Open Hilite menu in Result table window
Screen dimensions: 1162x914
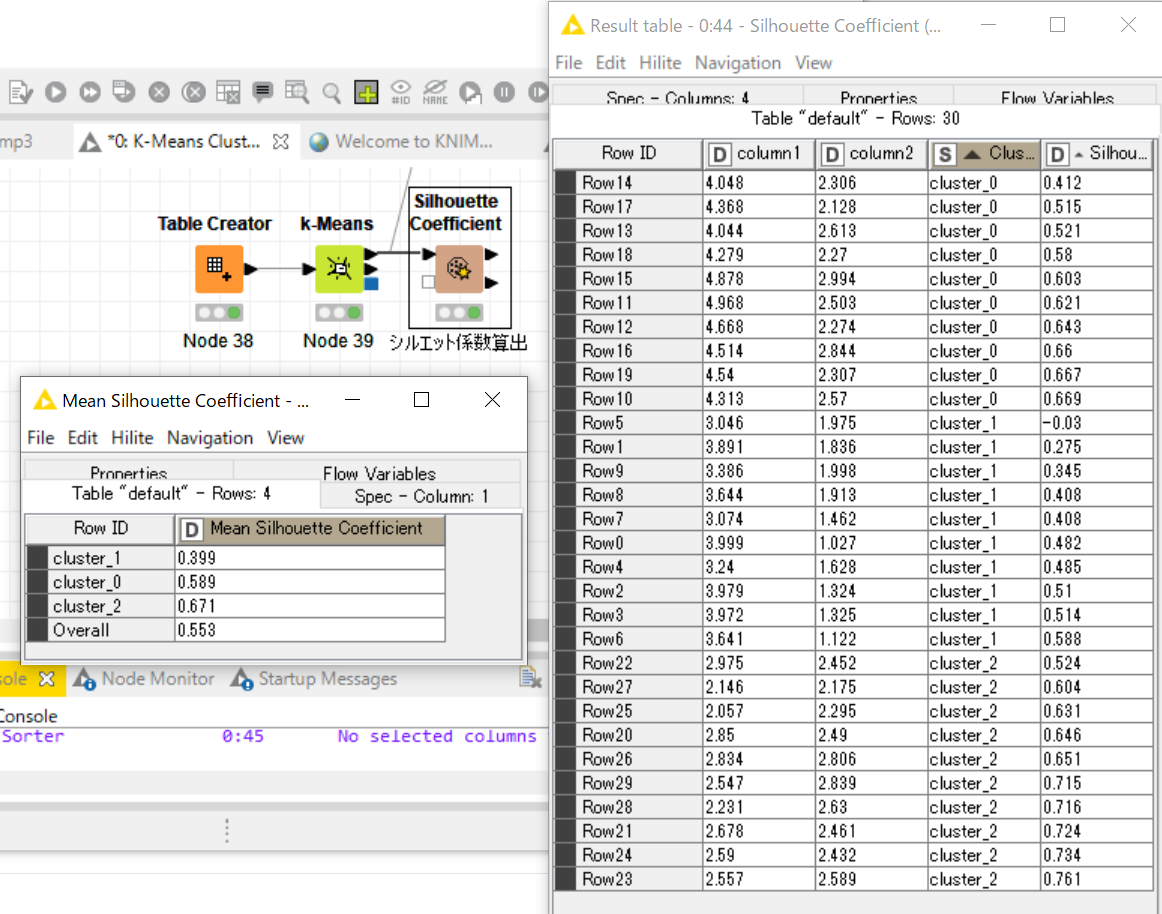(660, 63)
